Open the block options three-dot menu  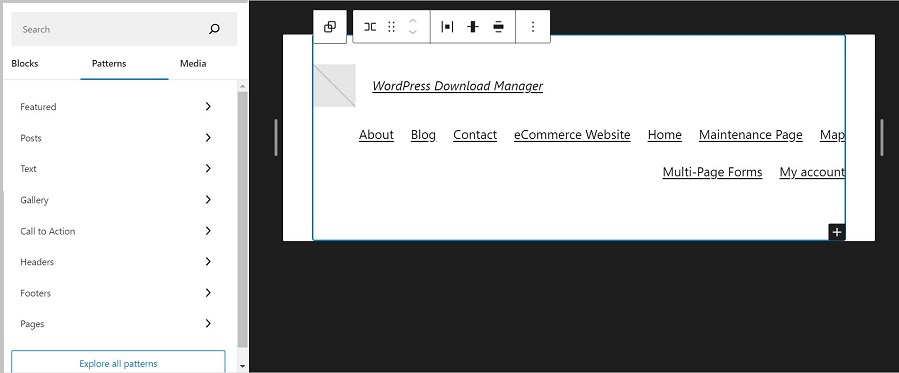tap(533, 27)
